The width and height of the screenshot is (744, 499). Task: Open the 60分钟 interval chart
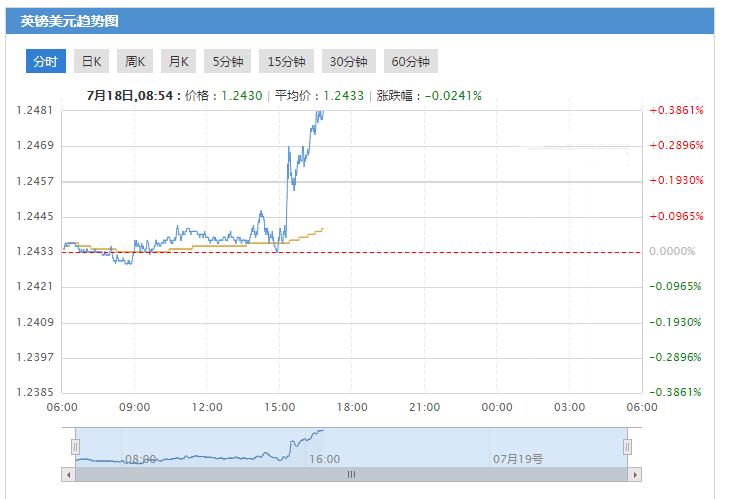(x=411, y=61)
